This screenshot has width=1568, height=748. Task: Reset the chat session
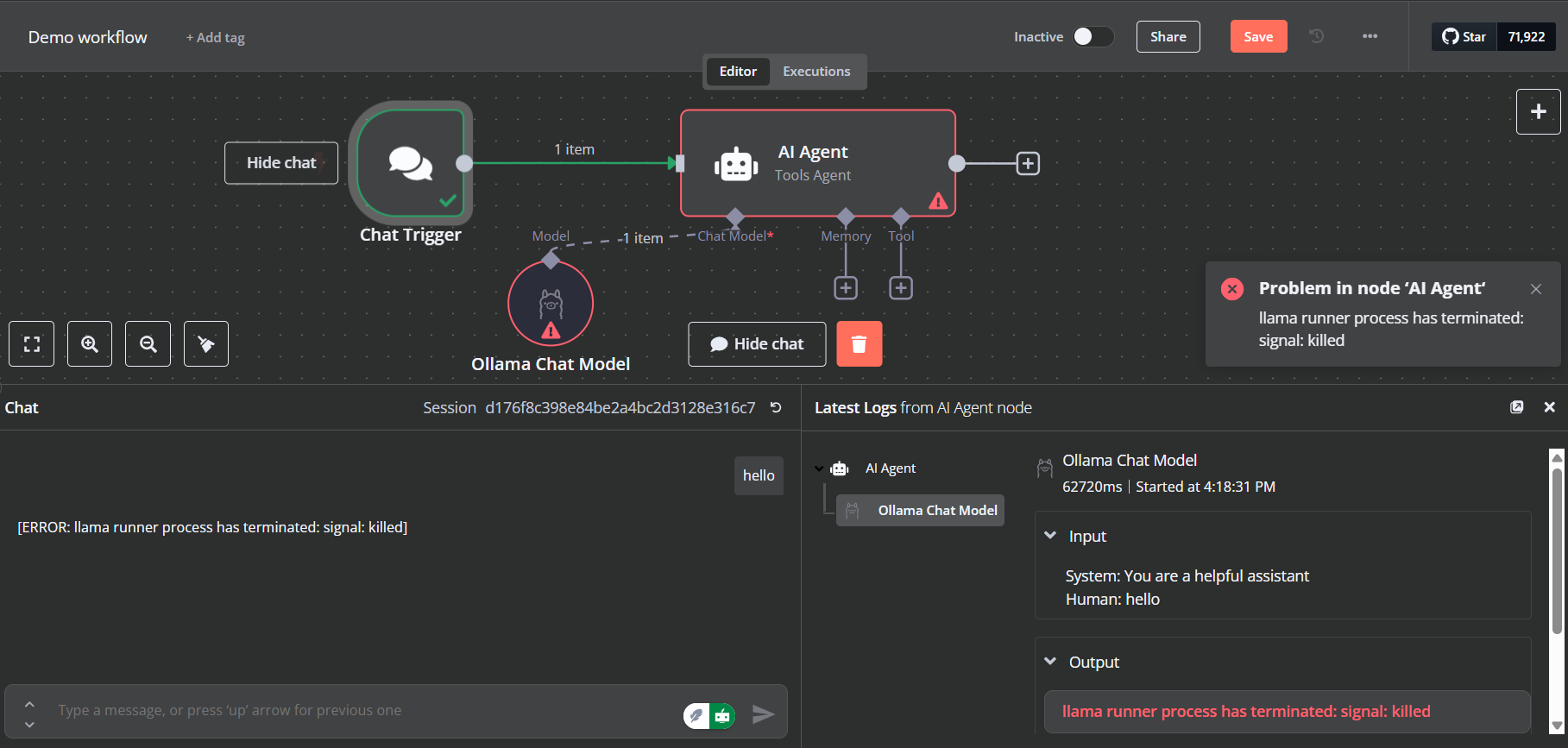776,407
